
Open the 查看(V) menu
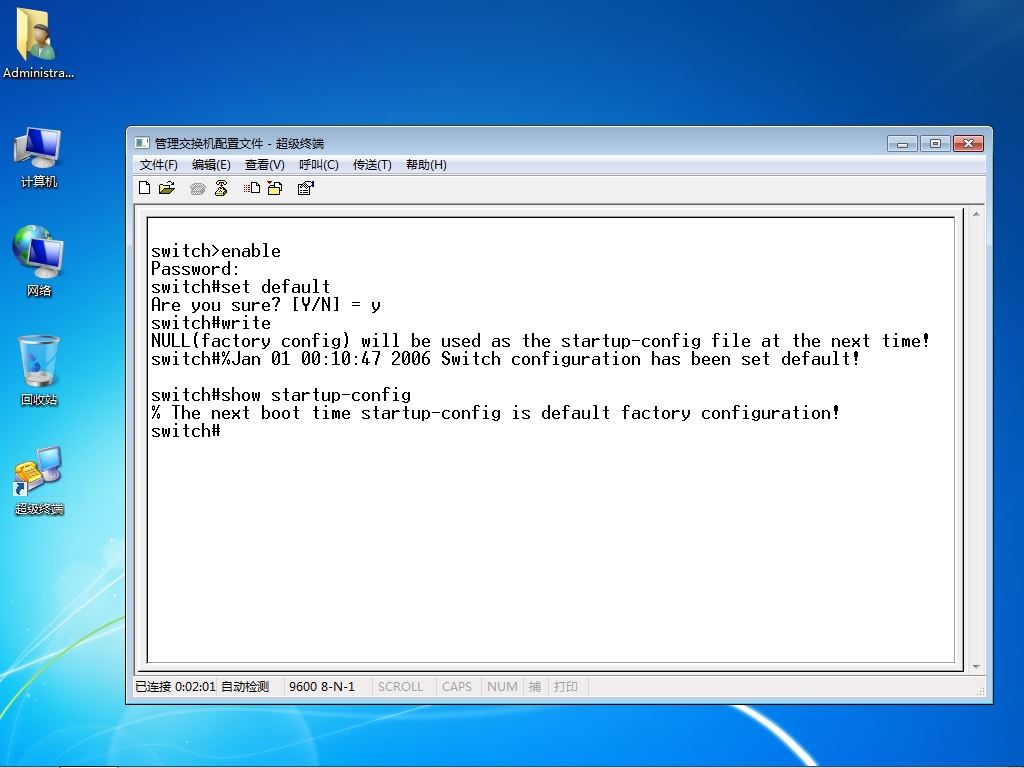click(264, 165)
